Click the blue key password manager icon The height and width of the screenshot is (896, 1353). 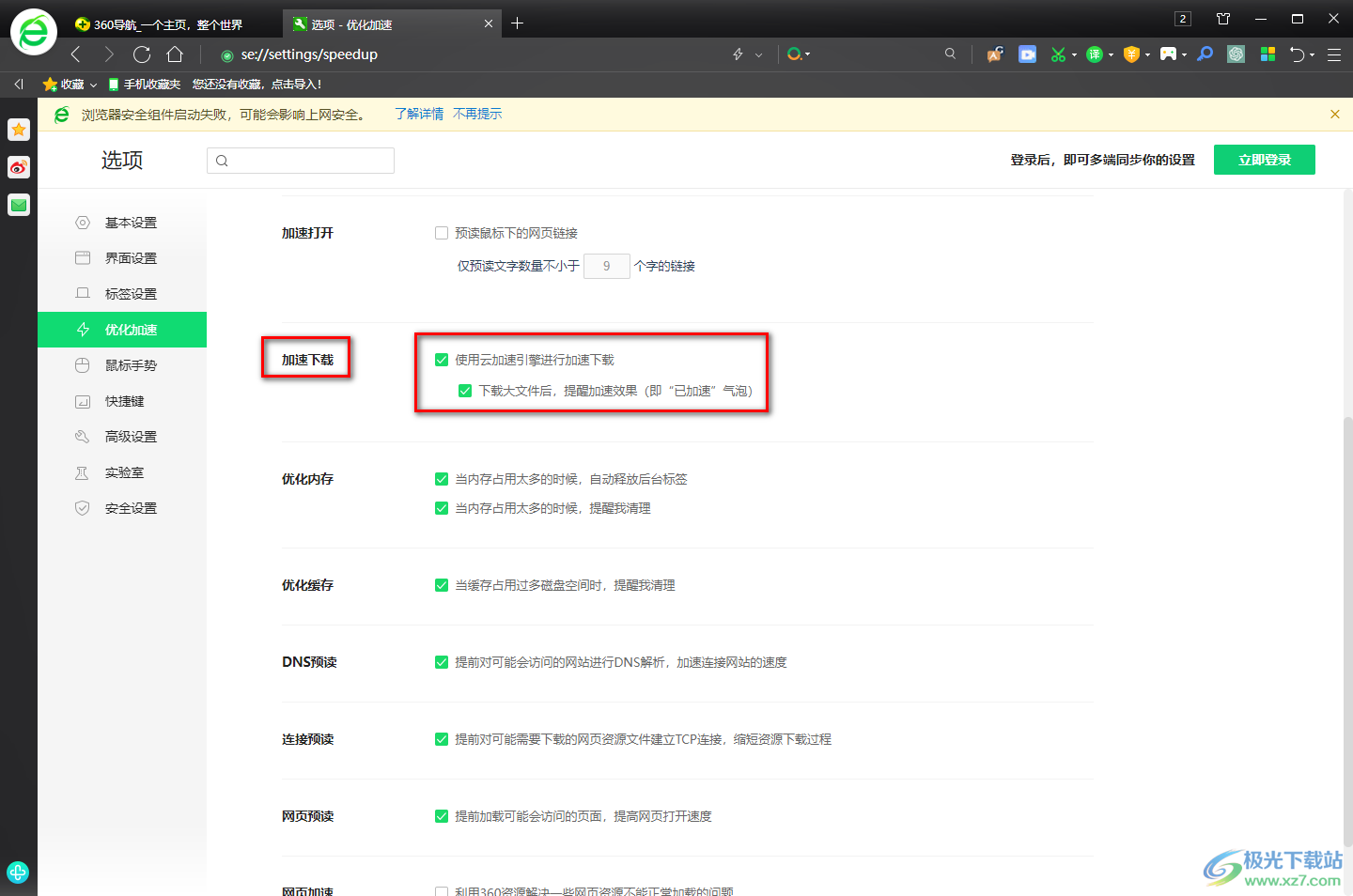[1205, 54]
